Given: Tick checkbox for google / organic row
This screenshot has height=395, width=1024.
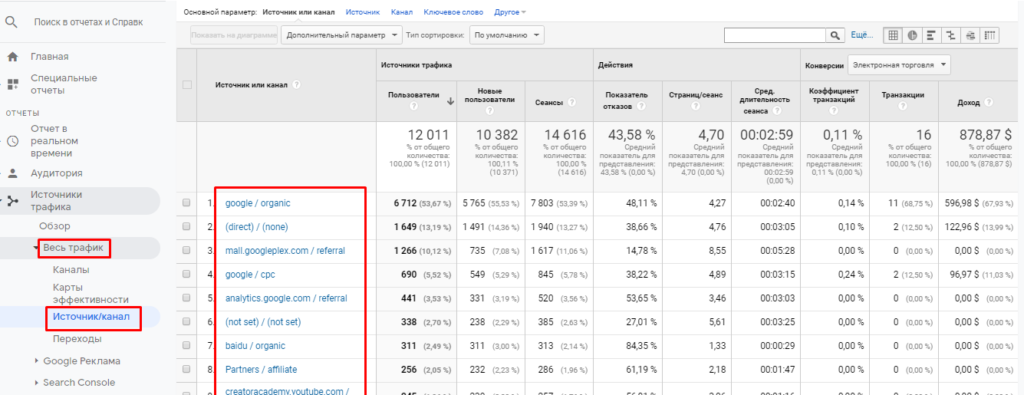Looking at the screenshot, I should [x=187, y=203].
